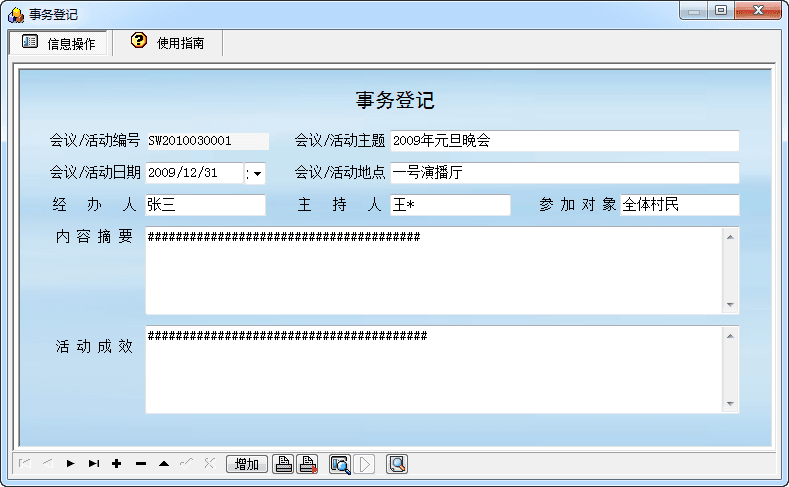This screenshot has height=487, width=789.
Task: Open the preview icon with magnifier over window
Action: pyautogui.click(x=340, y=464)
